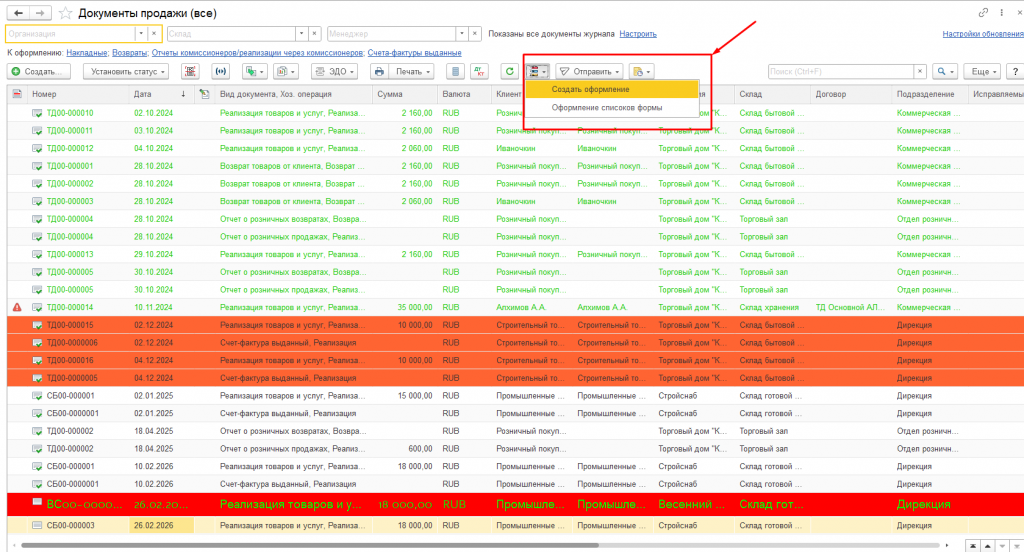The height and width of the screenshot is (552, 1024).
Task: Open the Настройки обновления link
Action: click(x=982, y=34)
